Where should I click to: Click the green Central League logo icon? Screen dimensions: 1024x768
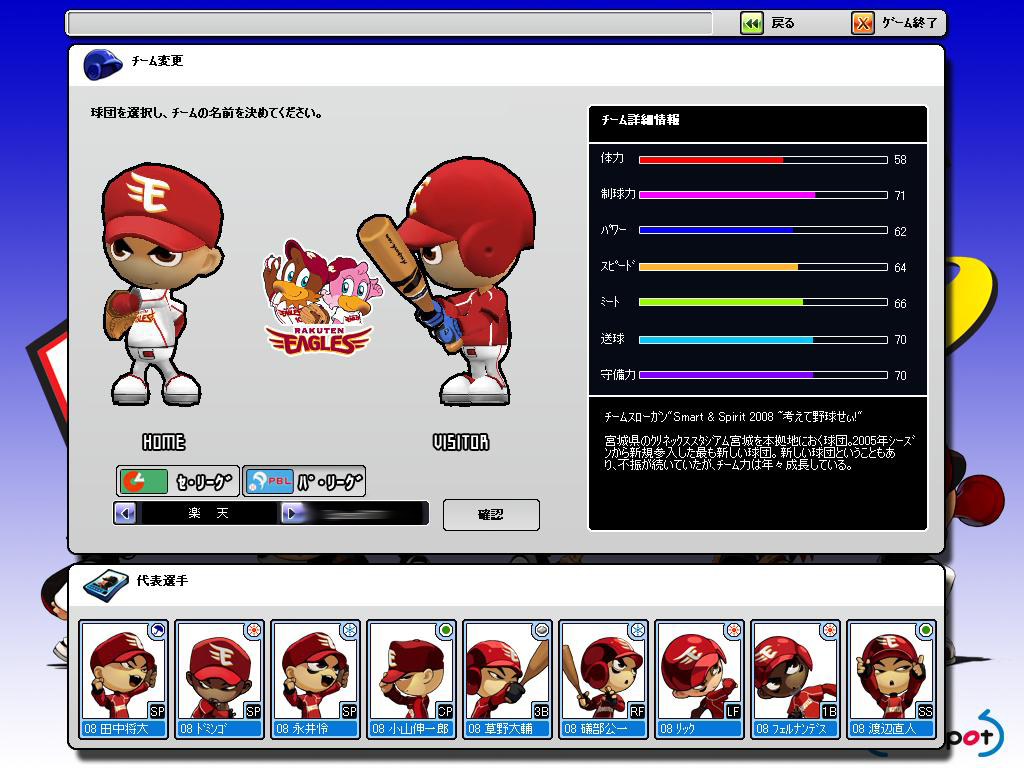point(144,482)
